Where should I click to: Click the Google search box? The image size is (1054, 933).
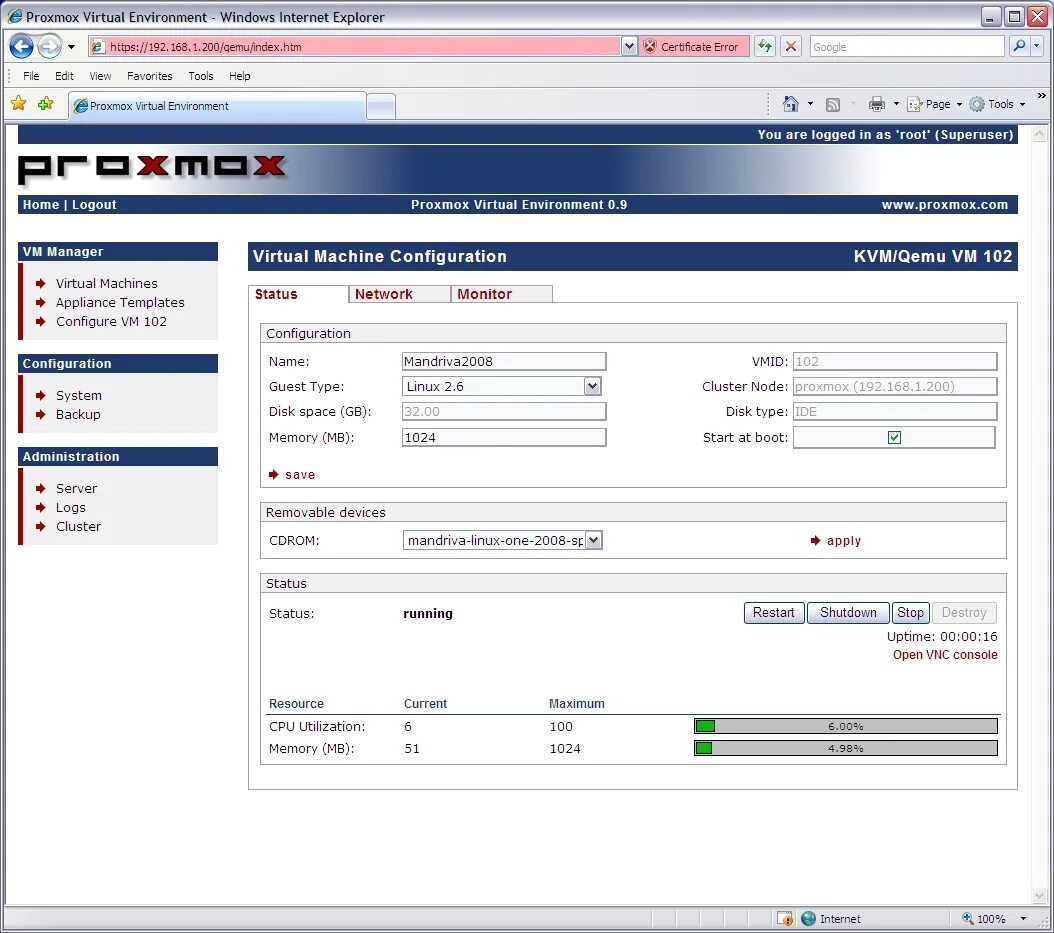[906, 46]
